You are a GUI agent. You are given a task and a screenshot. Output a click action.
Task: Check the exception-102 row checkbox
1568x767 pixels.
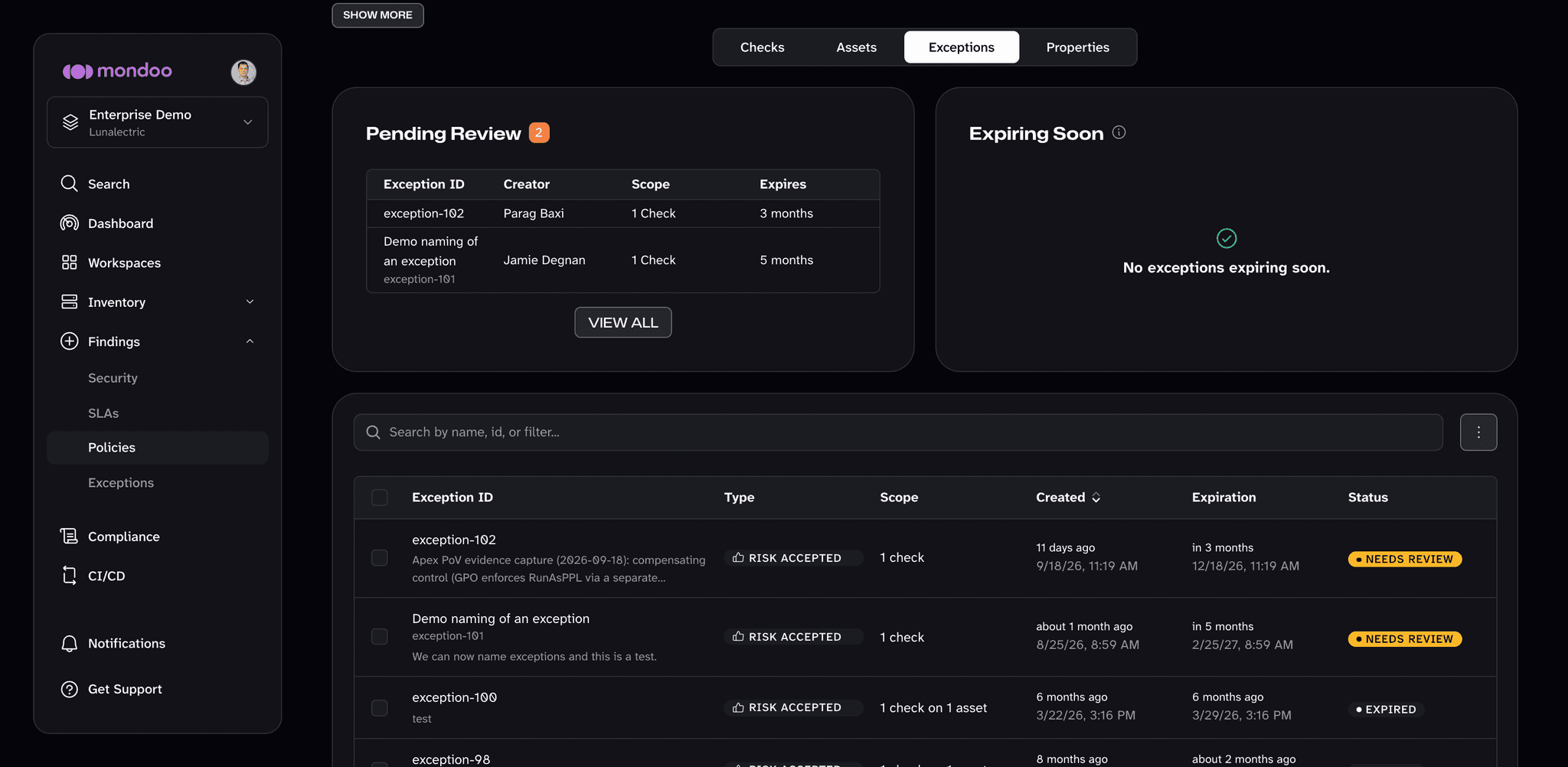click(380, 558)
